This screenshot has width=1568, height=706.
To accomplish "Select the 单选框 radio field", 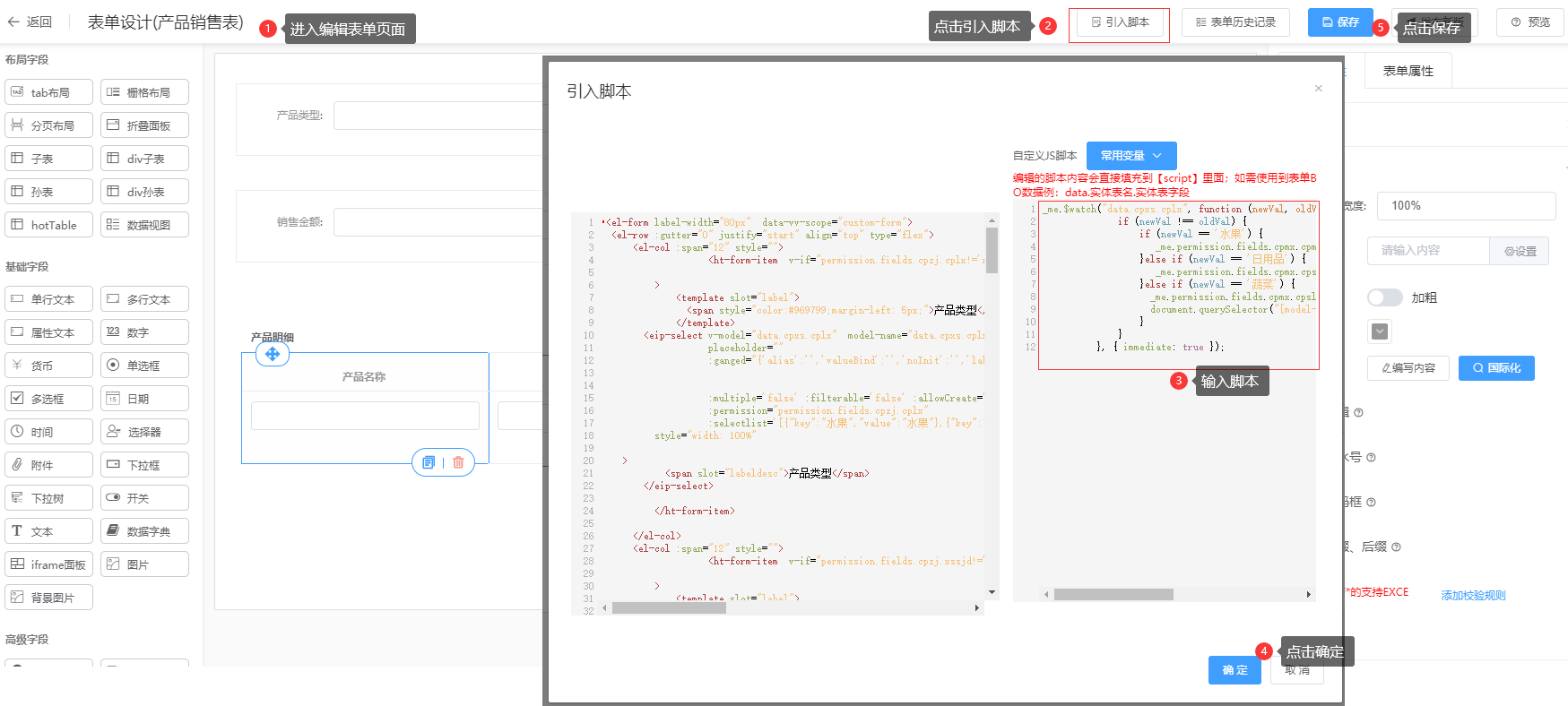I will pyautogui.click(x=144, y=366).
